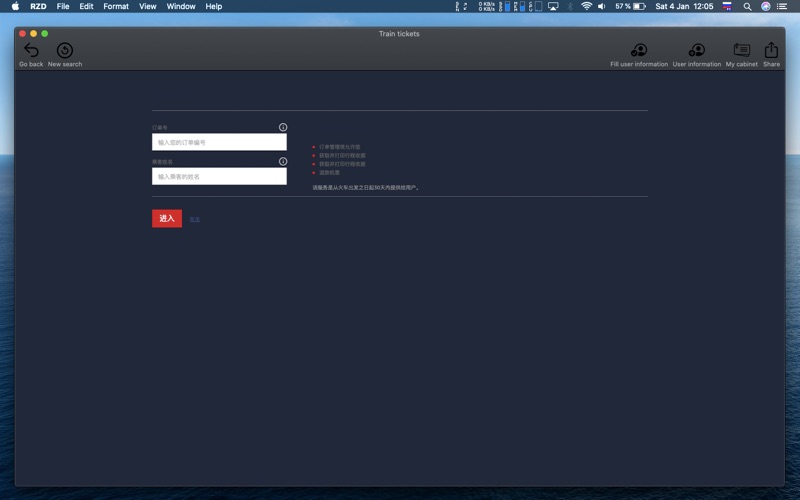Open the View menu
The height and width of the screenshot is (500, 800).
pyautogui.click(x=147, y=6)
